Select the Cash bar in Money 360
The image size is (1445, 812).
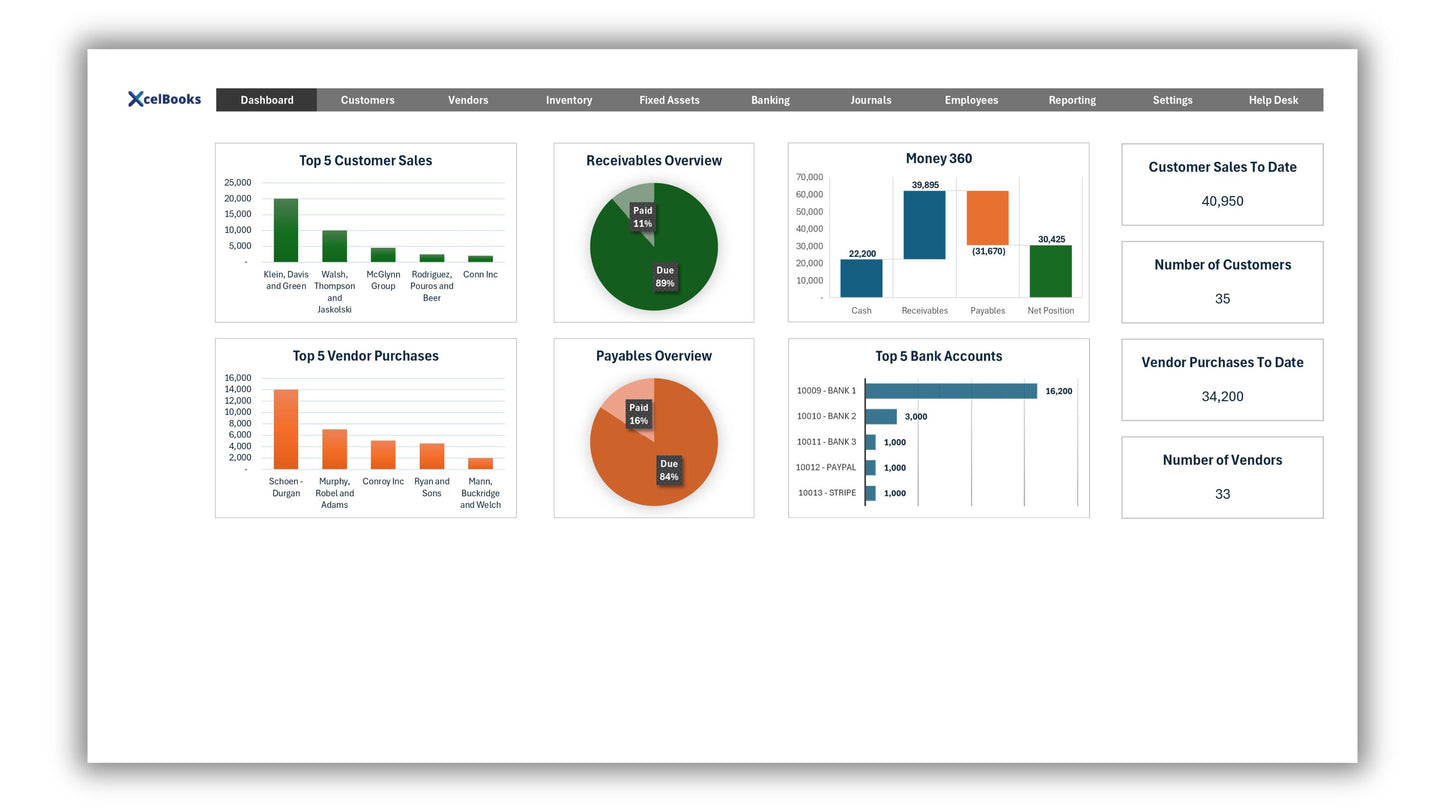(x=861, y=278)
